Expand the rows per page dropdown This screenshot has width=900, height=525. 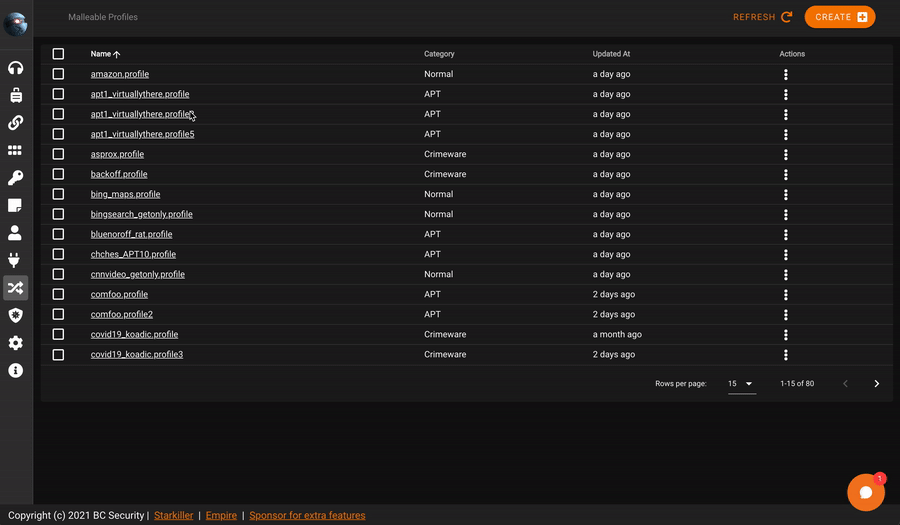(x=741, y=384)
